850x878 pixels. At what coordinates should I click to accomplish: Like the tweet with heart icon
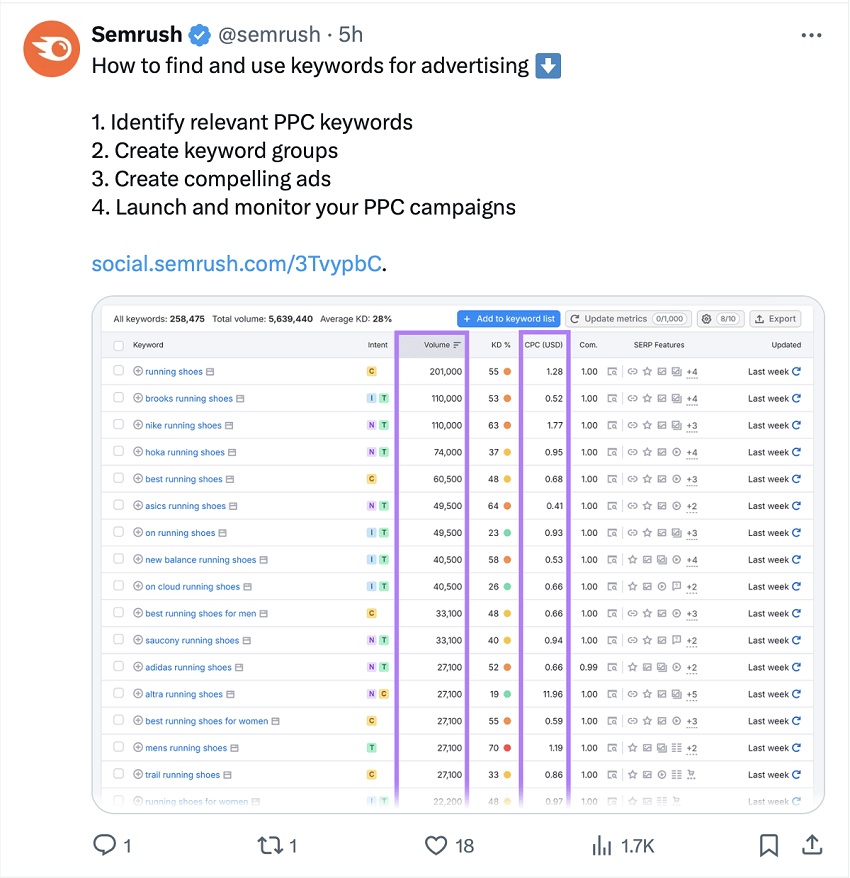tap(436, 845)
